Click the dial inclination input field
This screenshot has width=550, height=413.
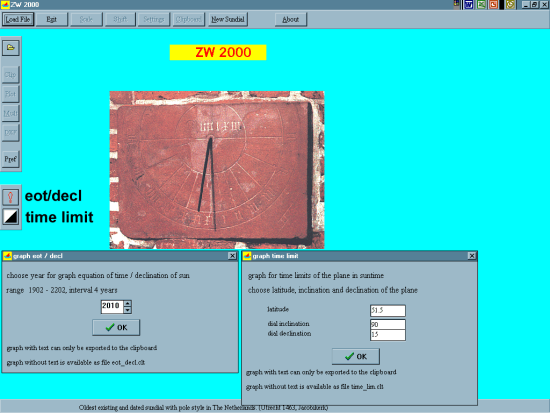point(388,325)
